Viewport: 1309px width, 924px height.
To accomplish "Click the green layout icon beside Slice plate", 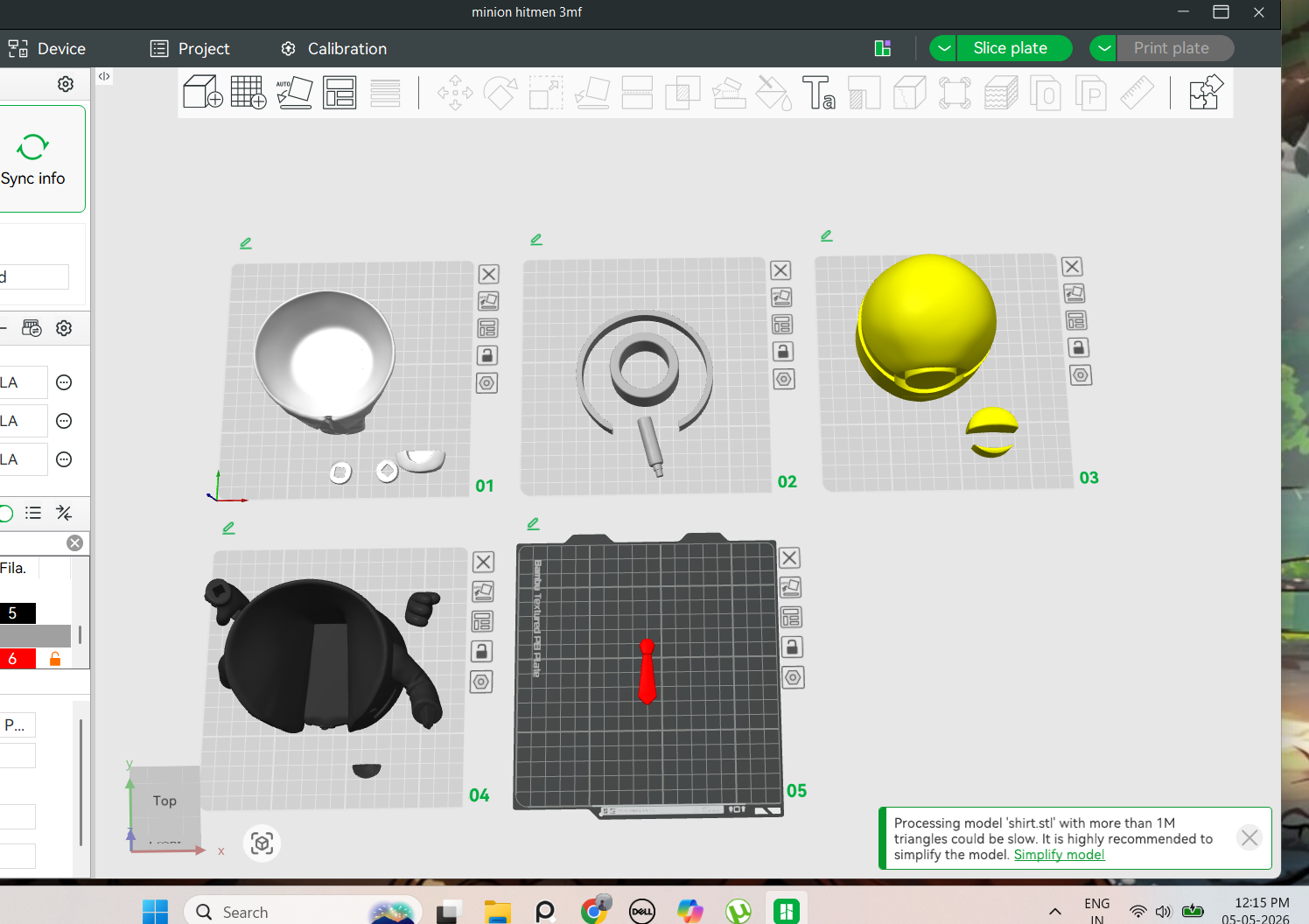I will click(883, 48).
